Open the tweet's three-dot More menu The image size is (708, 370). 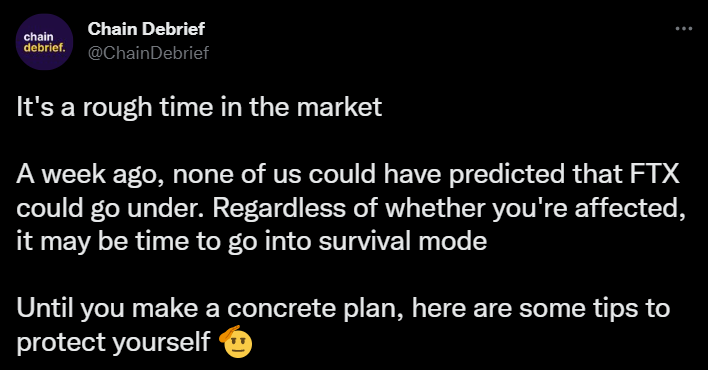coord(684,29)
